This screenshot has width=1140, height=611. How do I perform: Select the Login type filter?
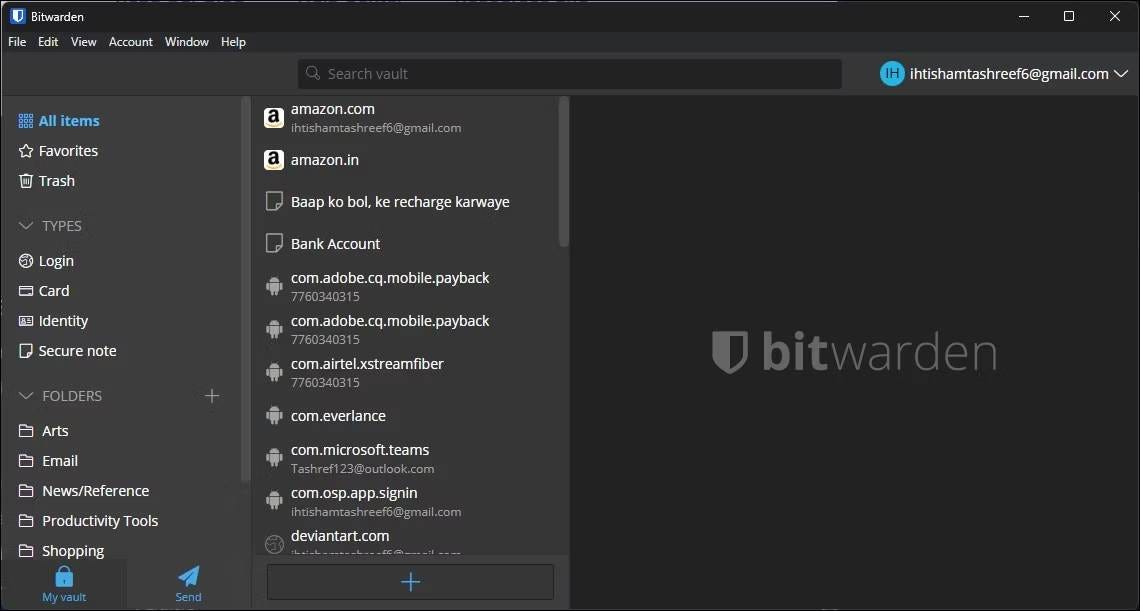(x=56, y=261)
